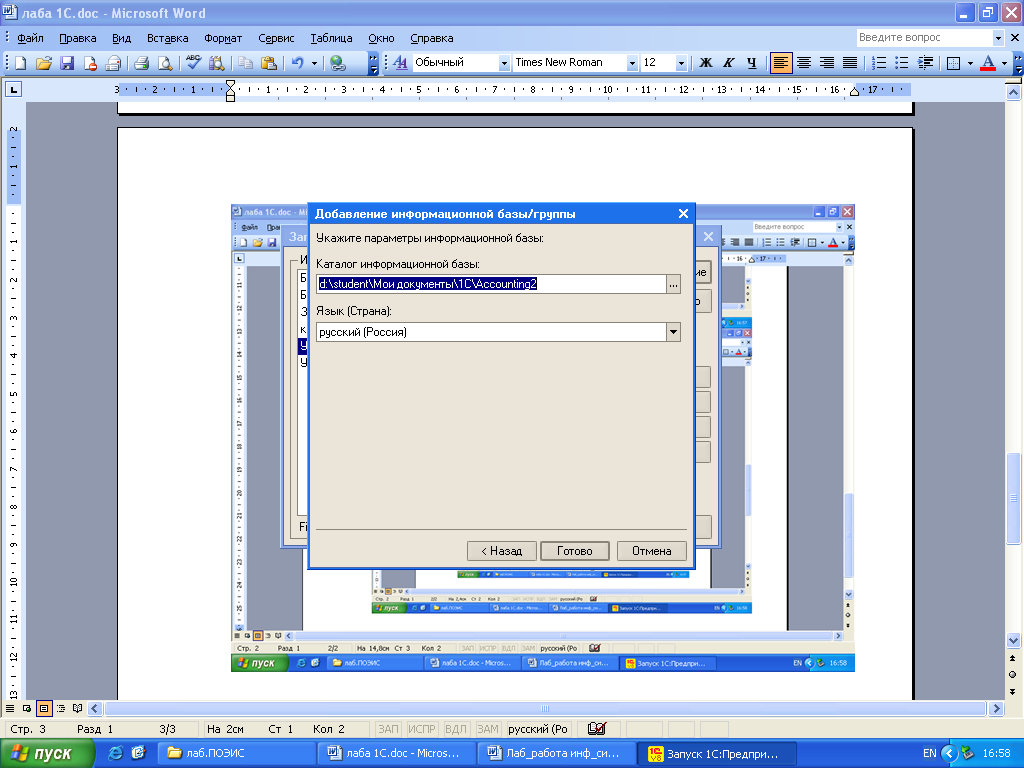Send document by e-mail icon
The image size is (1024, 768).
pos(113,63)
